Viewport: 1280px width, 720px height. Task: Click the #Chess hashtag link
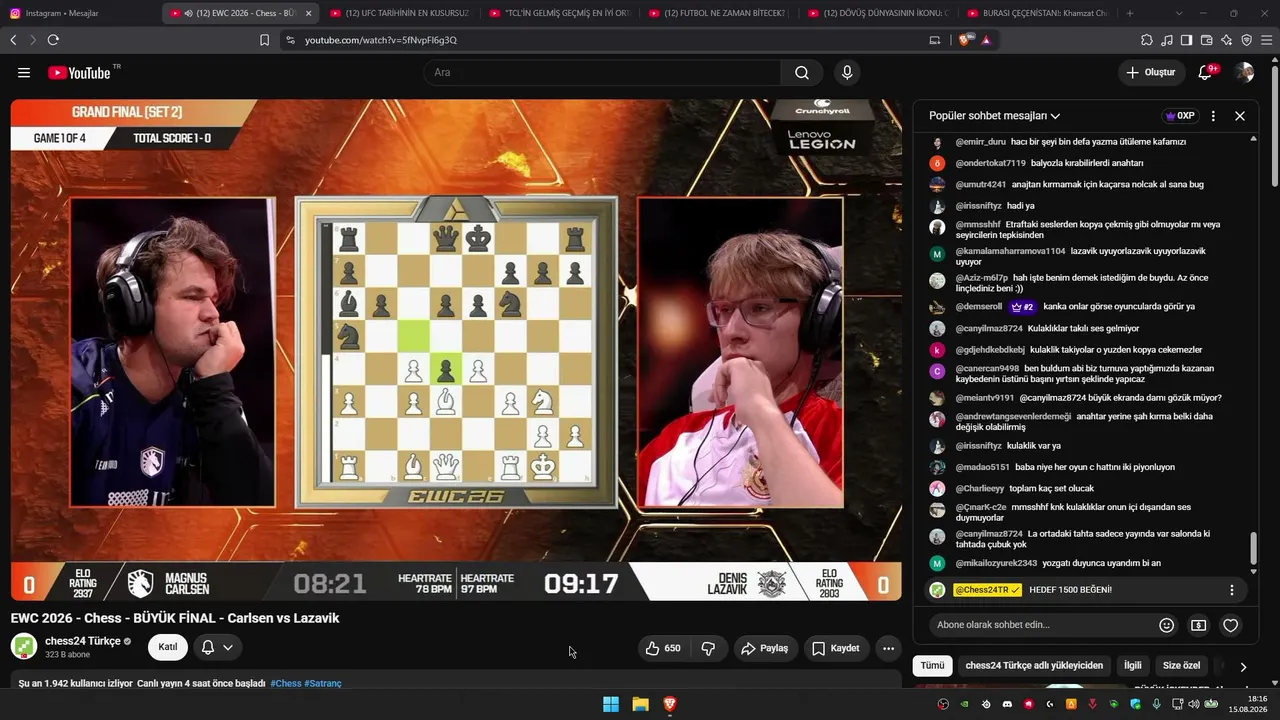click(286, 684)
